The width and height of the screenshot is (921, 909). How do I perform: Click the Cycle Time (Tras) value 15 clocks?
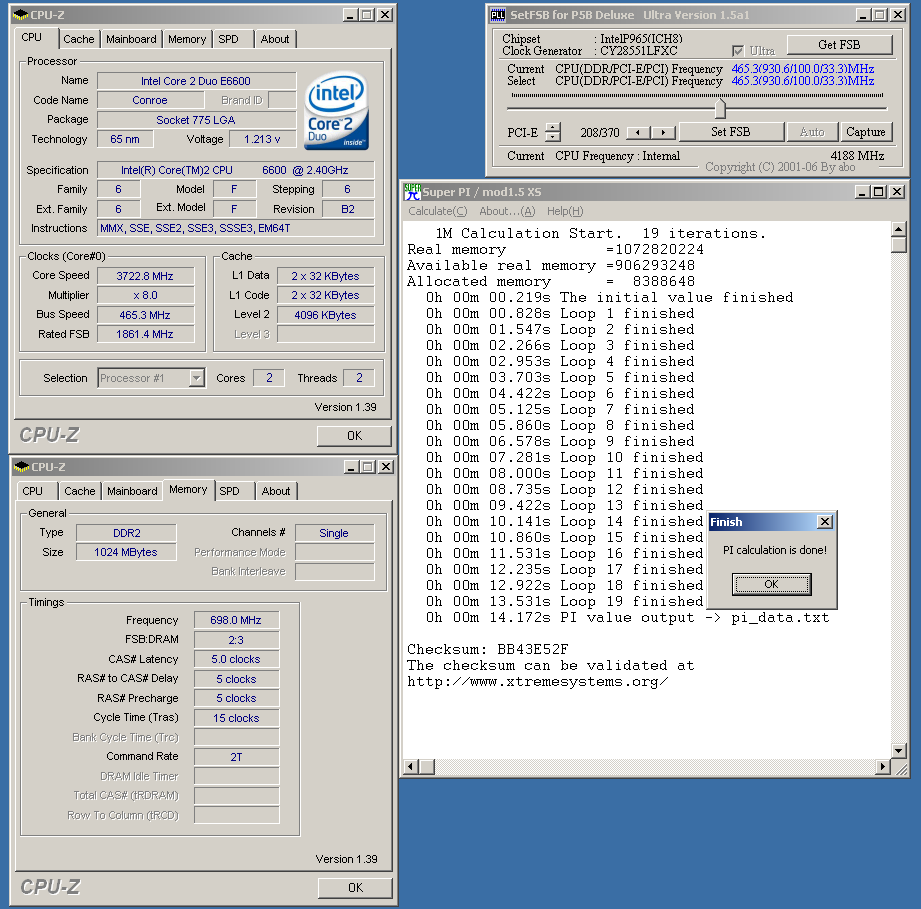coord(236,718)
